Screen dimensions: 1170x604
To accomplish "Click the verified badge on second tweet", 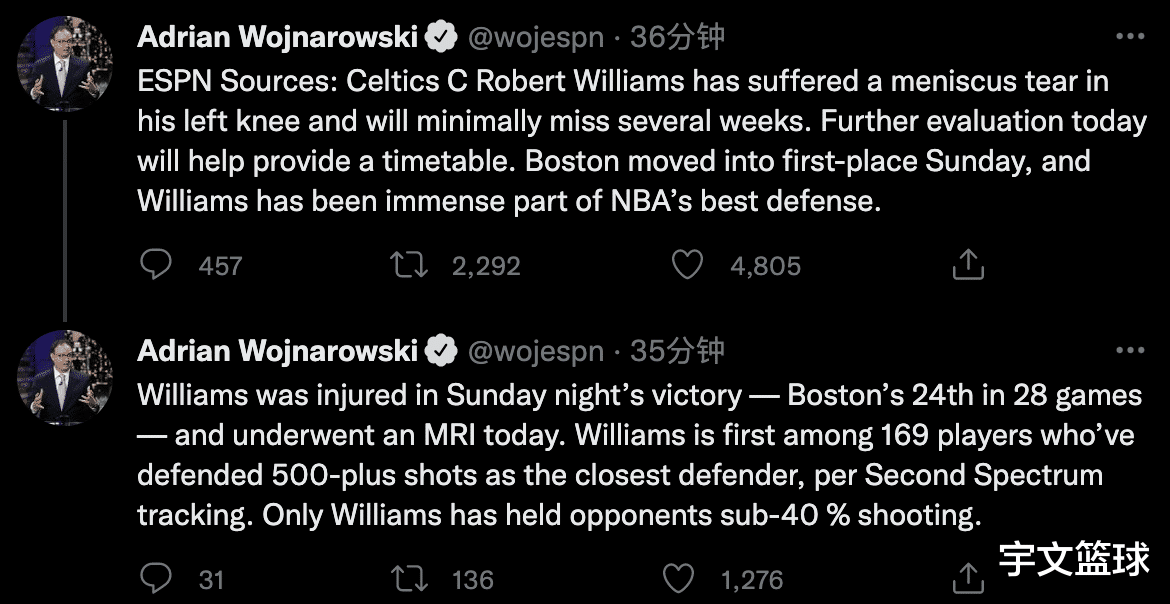I will (441, 351).
